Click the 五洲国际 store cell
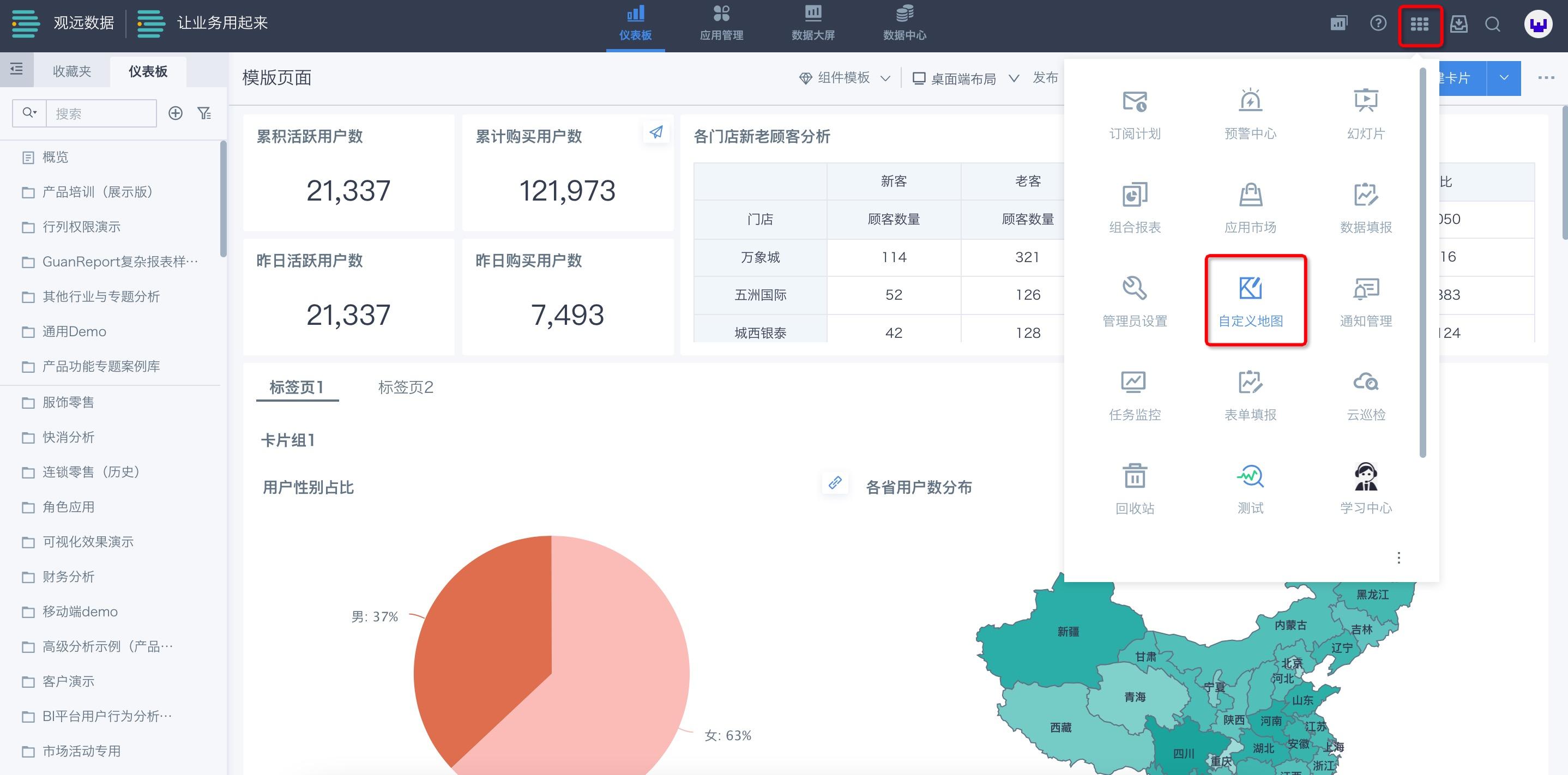 (759, 295)
